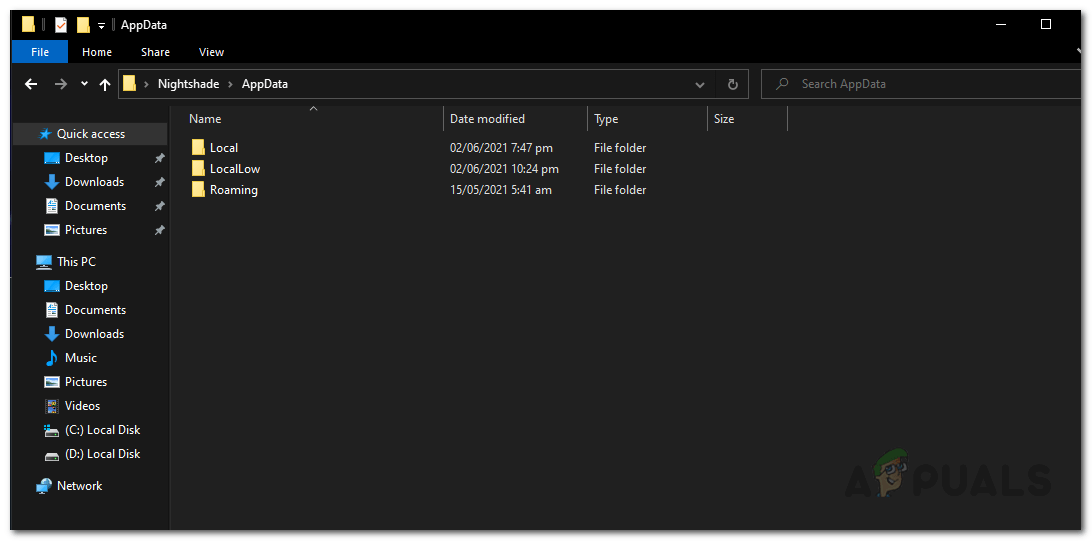Go up one folder level arrow
The width and height of the screenshot is (1092, 541).
click(x=105, y=84)
